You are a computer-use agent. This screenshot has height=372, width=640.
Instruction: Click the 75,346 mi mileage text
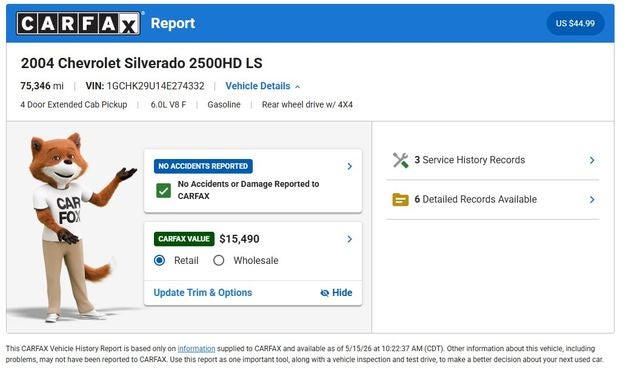click(42, 86)
